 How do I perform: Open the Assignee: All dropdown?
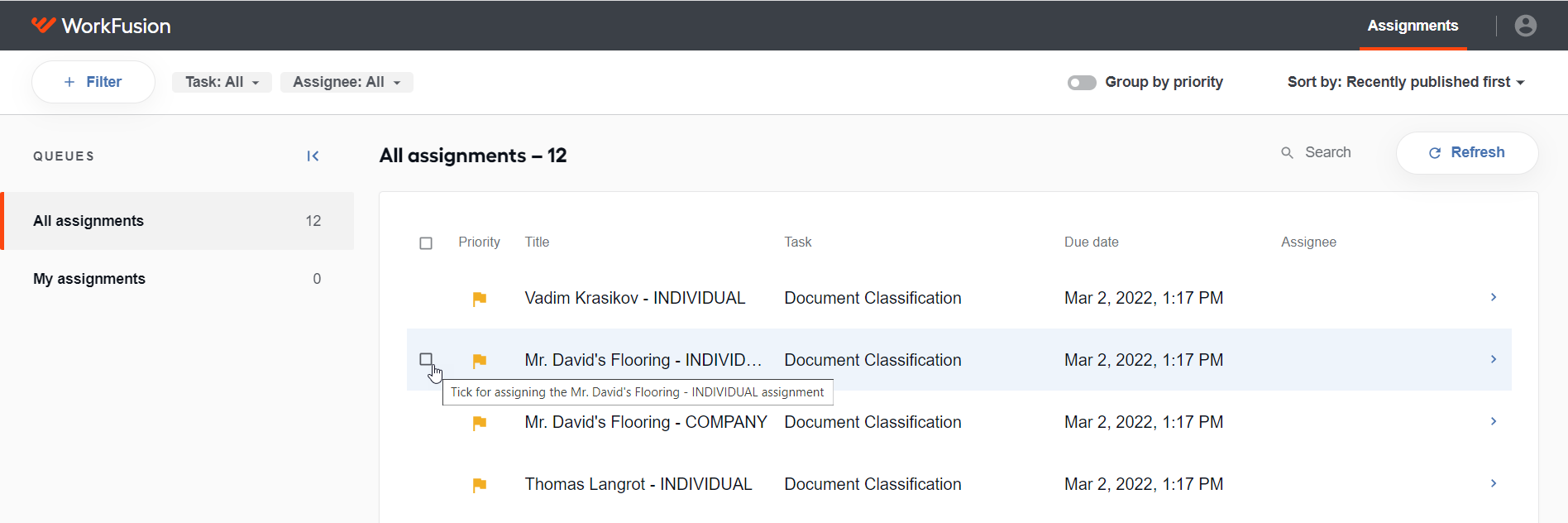(x=347, y=82)
